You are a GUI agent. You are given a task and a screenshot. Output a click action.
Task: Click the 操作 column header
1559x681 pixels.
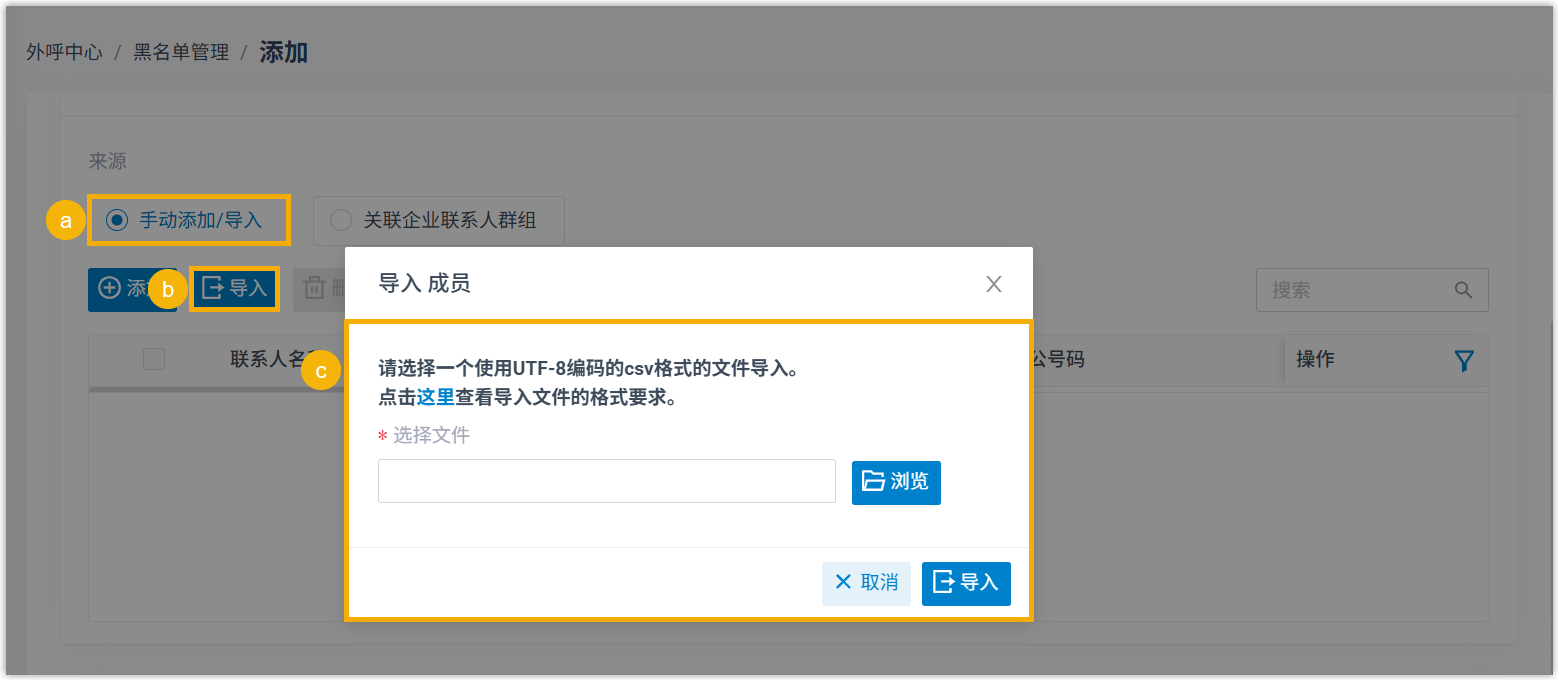(x=1315, y=359)
